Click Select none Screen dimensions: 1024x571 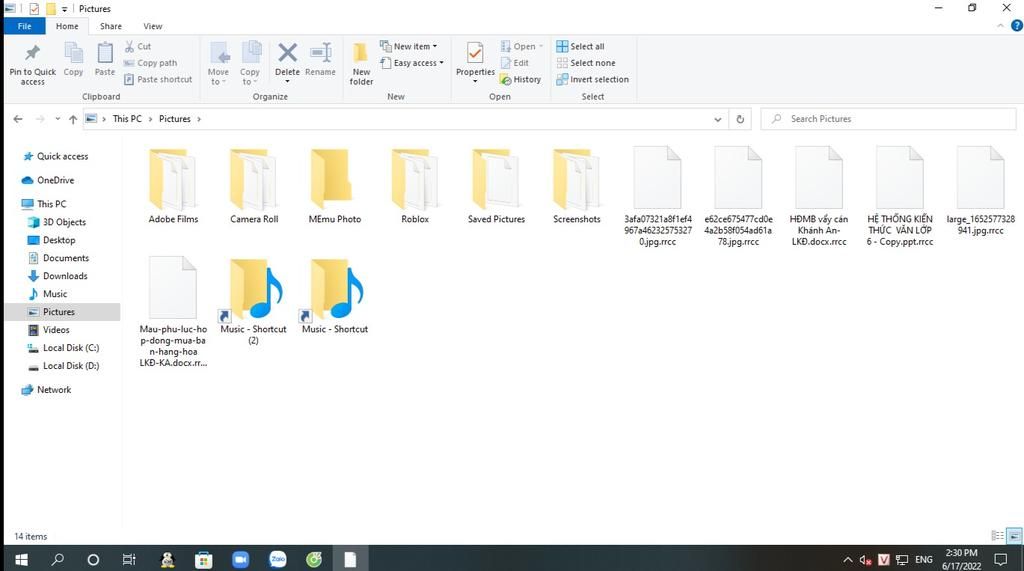586,63
